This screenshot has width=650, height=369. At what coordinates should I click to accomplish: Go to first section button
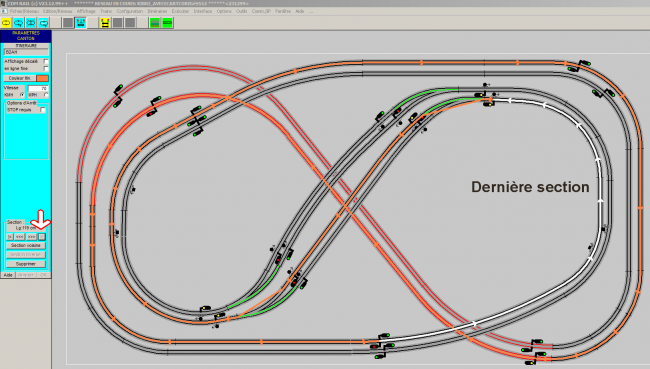10,237
